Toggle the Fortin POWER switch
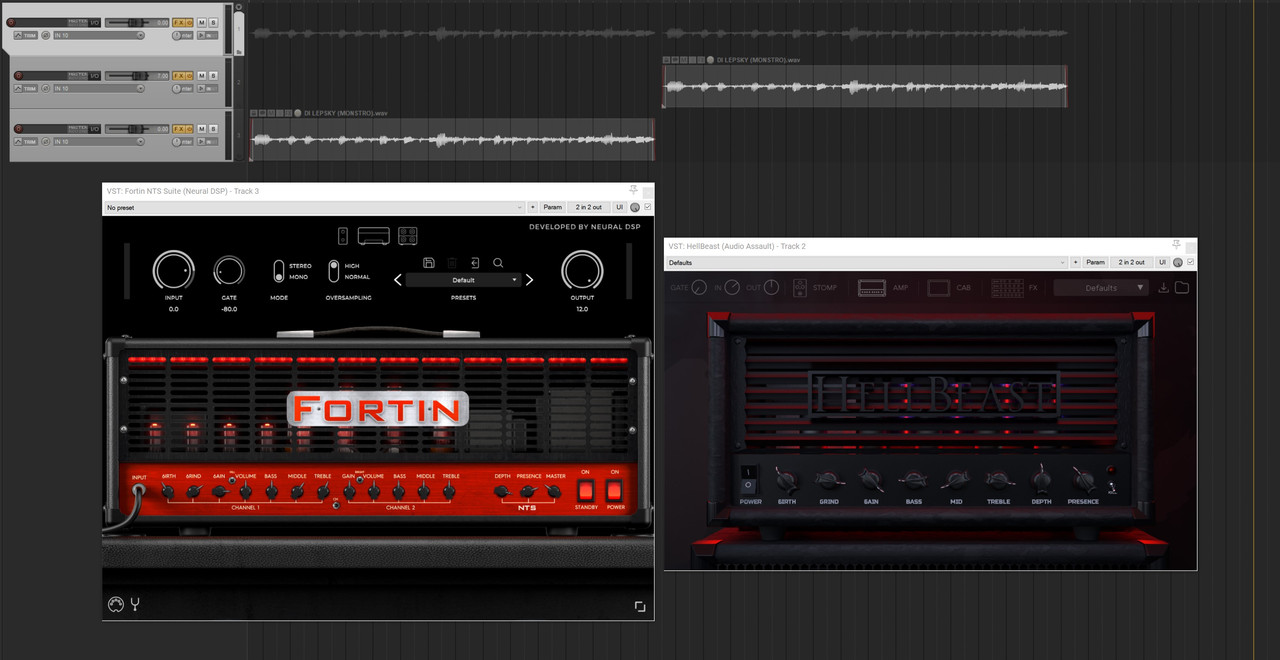The image size is (1280, 660). click(614, 491)
